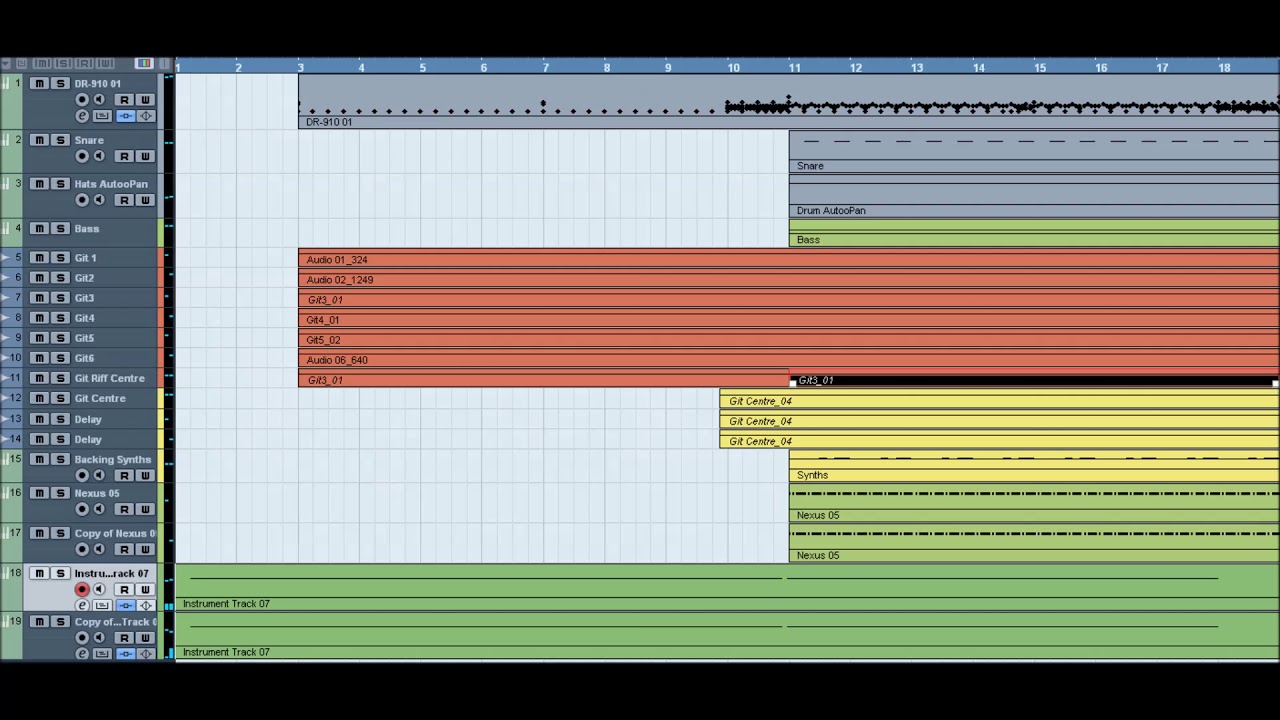1280x720 pixels.
Task: Select the Audio 06_640 clip
Action: point(788,360)
